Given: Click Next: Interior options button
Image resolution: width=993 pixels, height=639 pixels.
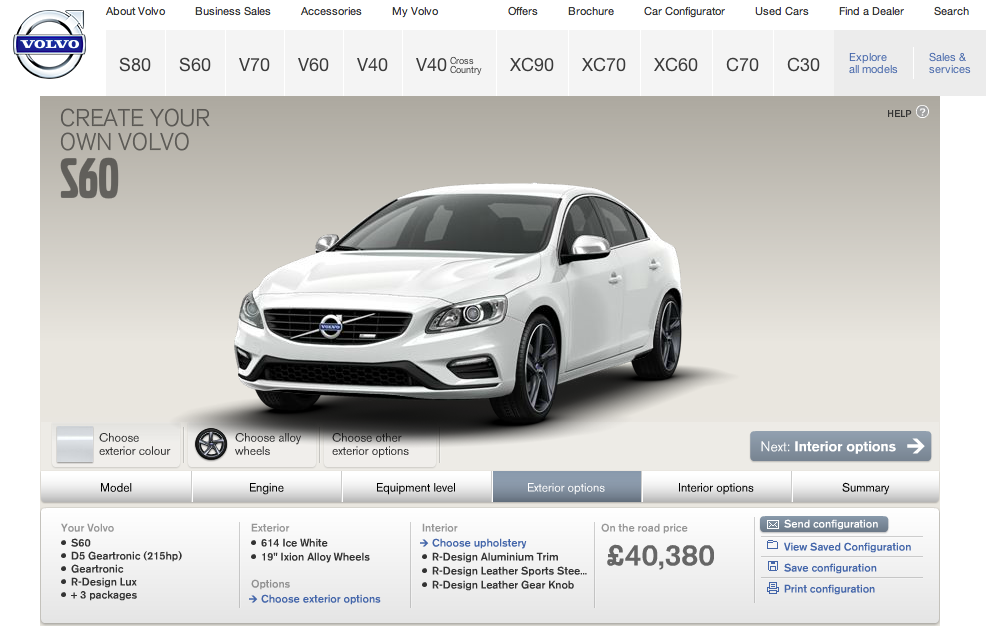Looking at the screenshot, I should (x=840, y=446).
